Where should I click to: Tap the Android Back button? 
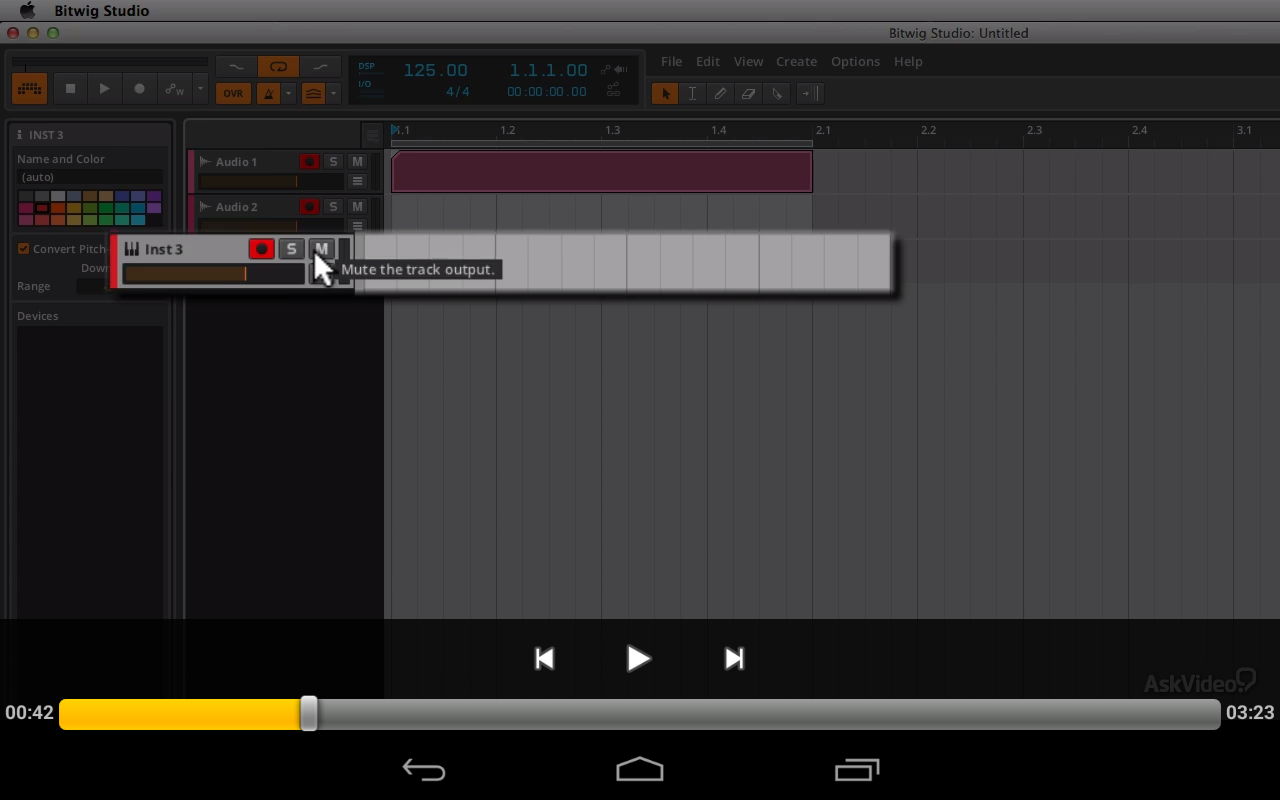(x=424, y=769)
